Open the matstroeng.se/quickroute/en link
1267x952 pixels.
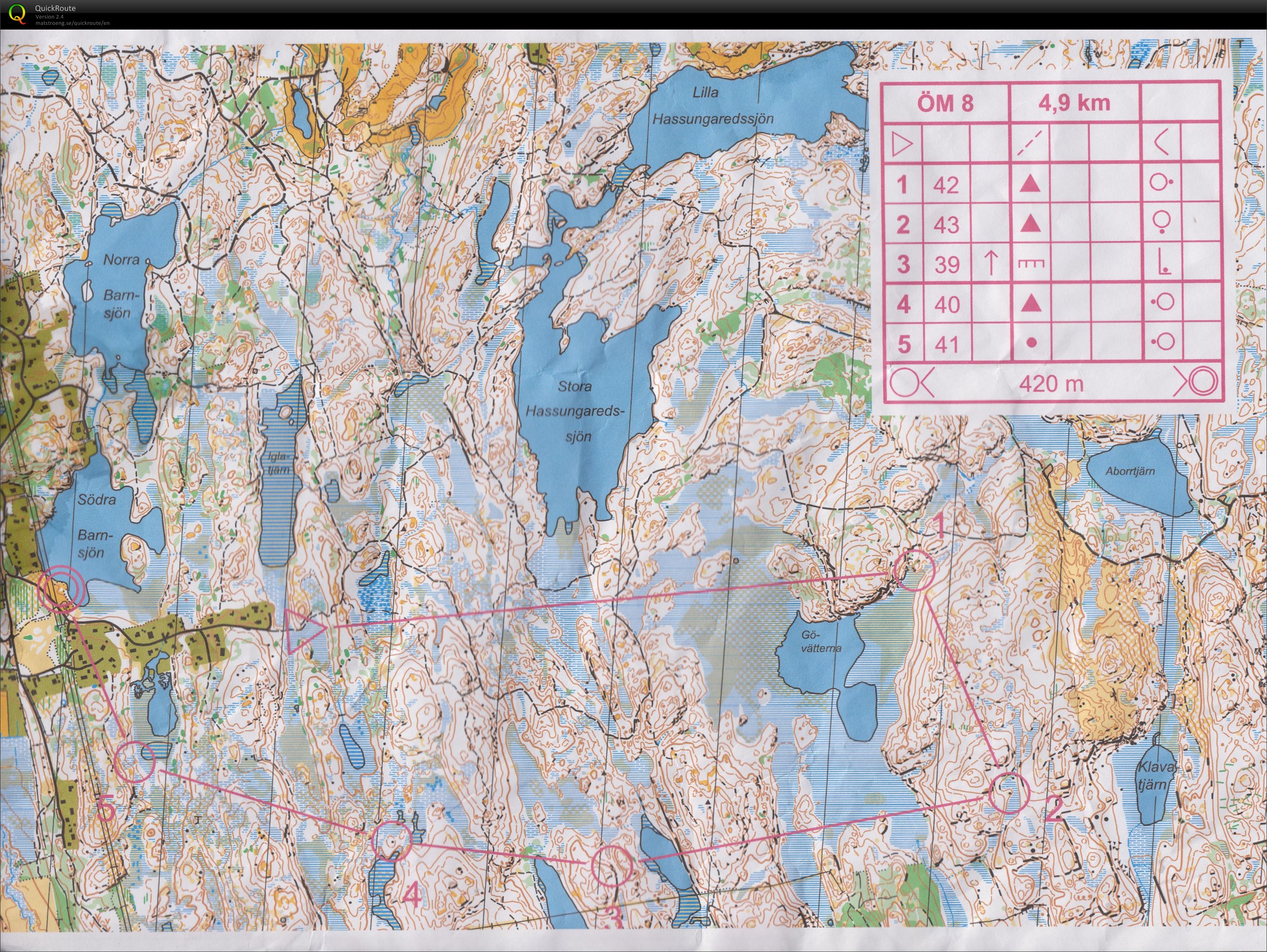coord(72,23)
